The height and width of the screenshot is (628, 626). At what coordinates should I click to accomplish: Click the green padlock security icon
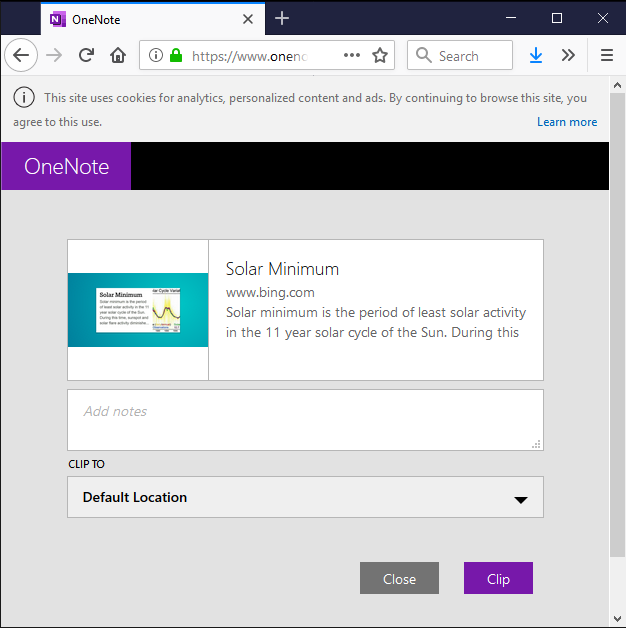(x=176, y=56)
